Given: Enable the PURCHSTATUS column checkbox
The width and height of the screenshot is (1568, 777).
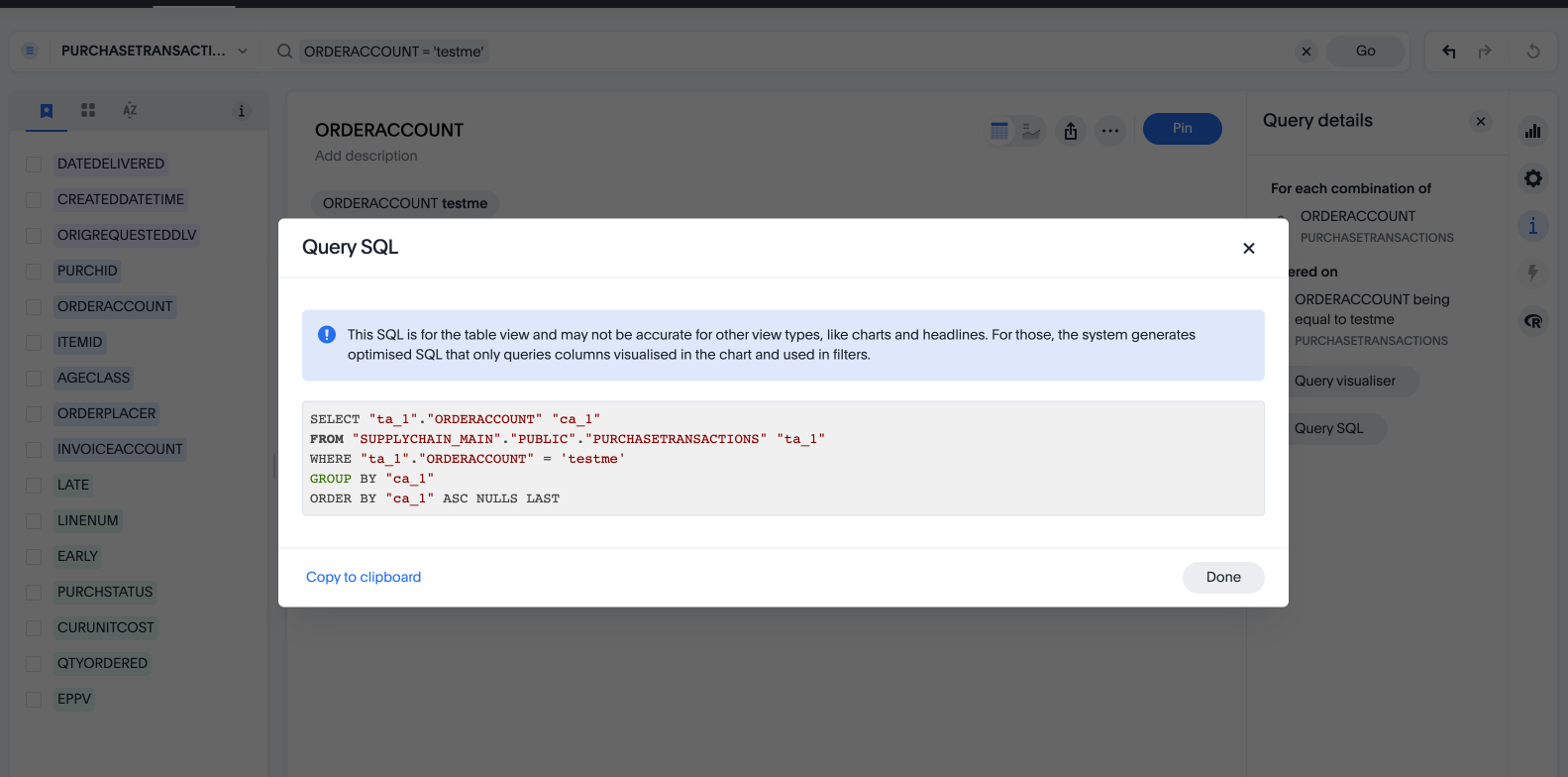Looking at the screenshot, I should point(34,593).
